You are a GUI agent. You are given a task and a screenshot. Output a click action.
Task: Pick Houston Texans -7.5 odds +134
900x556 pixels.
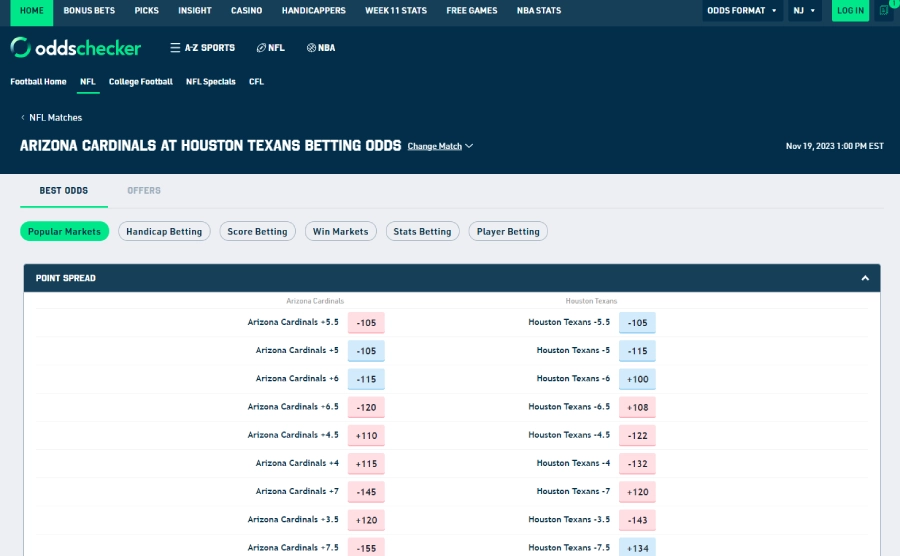637,548
